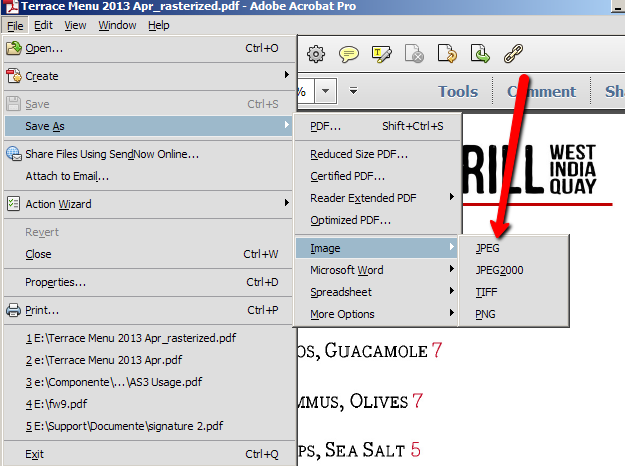Click the delete page icon
The image size is (625, 466).
click(414, 54)
